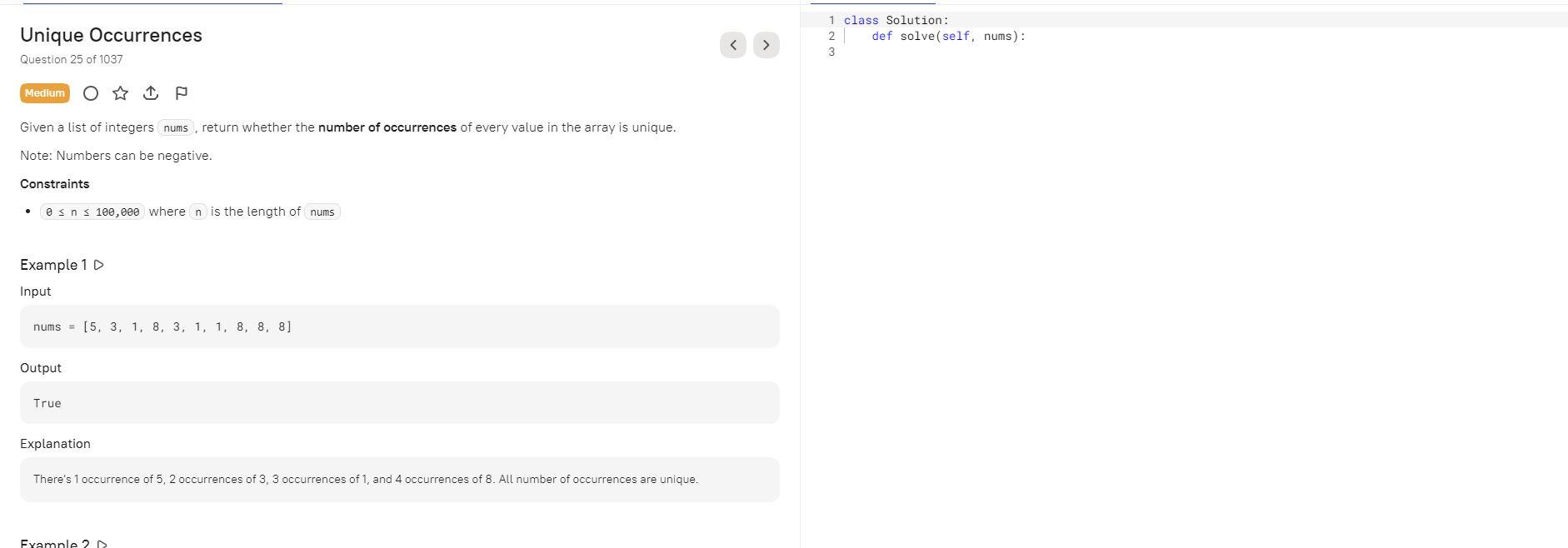Select the nums inline code chip

click(x=176, y=127)
